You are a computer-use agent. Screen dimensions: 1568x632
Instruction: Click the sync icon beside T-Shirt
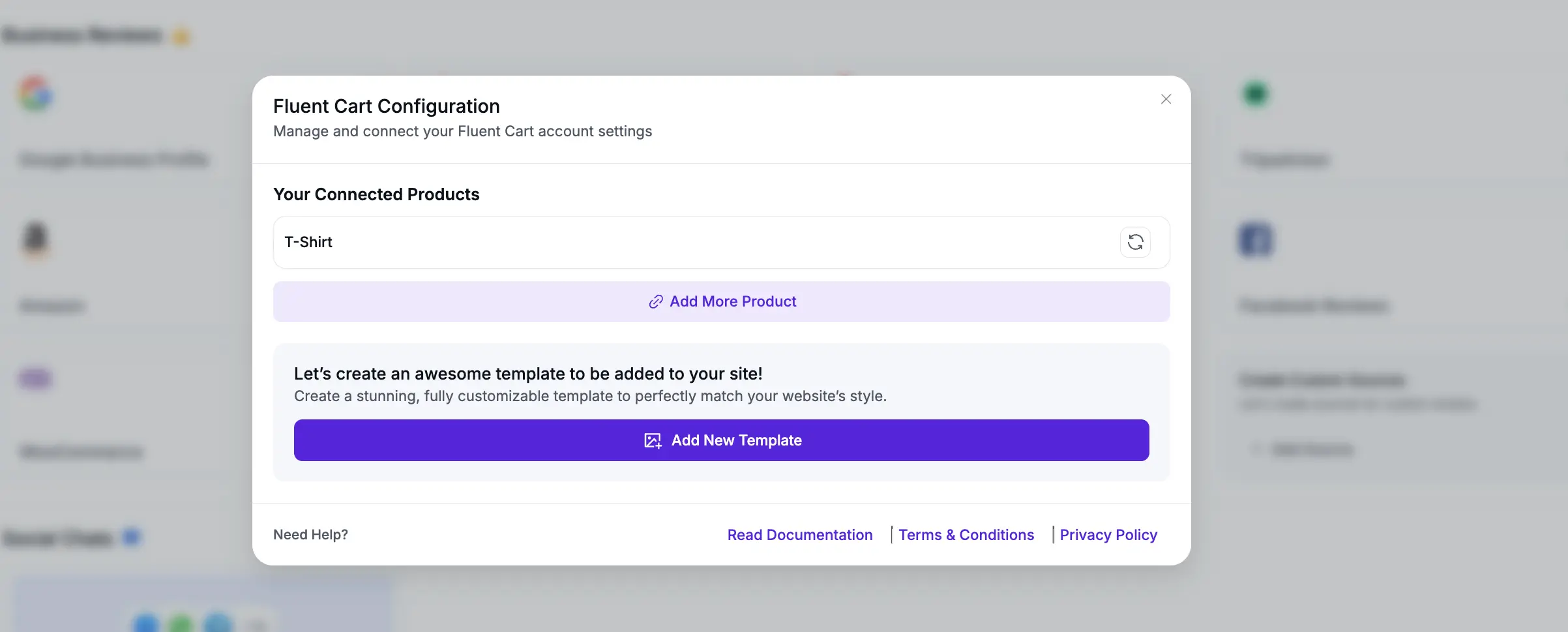coord(1135,242)
